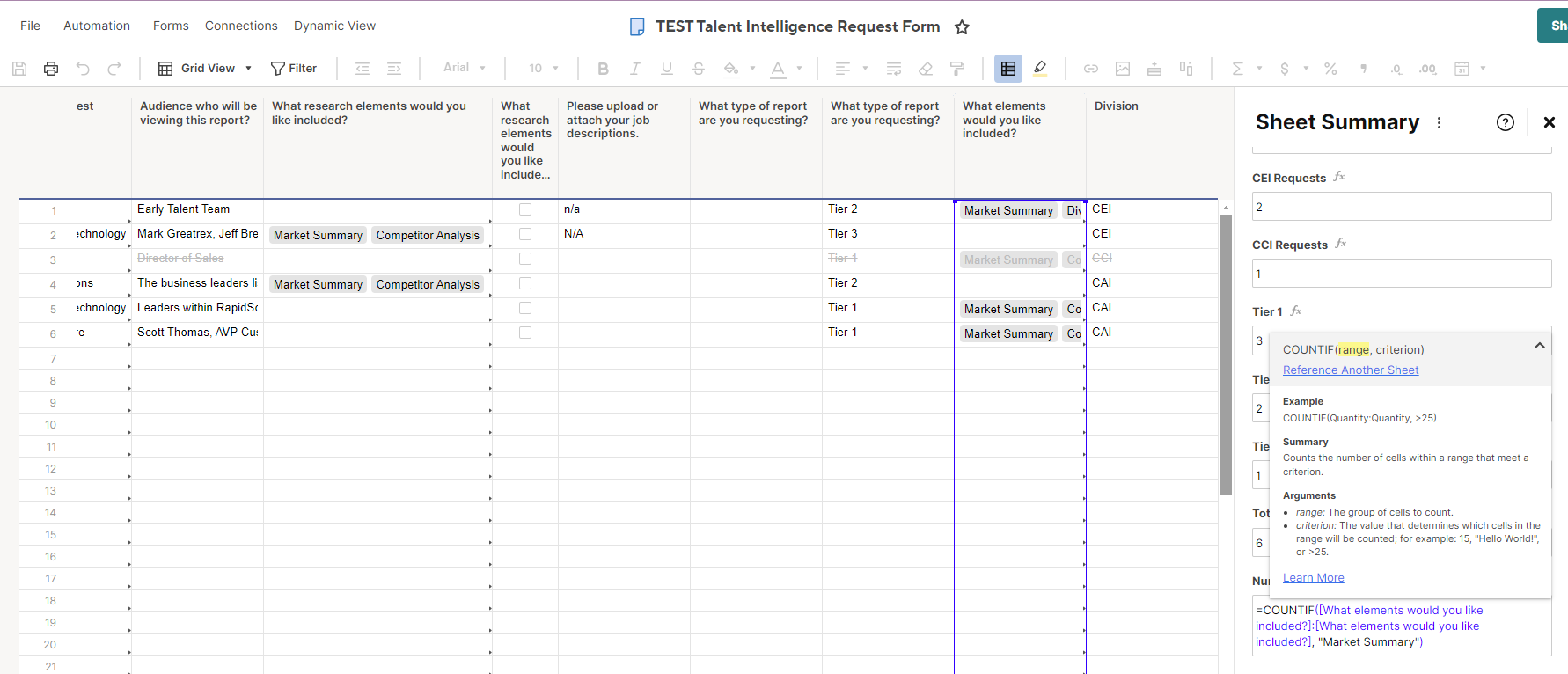1568x674 pixels.
Task: Click the increase decimal icon
Action: tap(1428, 69)
